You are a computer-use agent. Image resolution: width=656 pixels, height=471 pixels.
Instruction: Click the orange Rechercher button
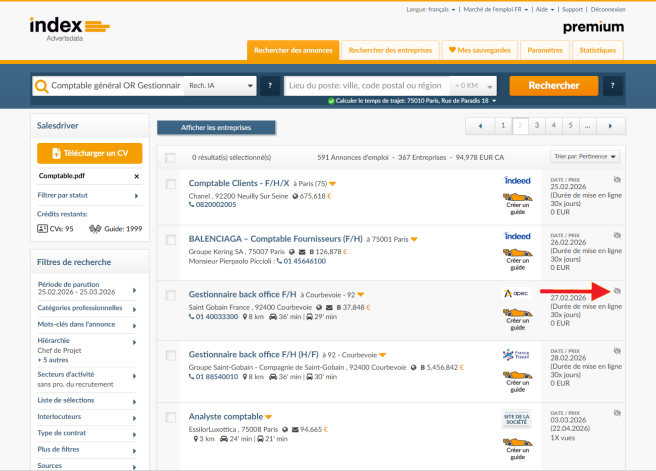click(x=554, y=86)
